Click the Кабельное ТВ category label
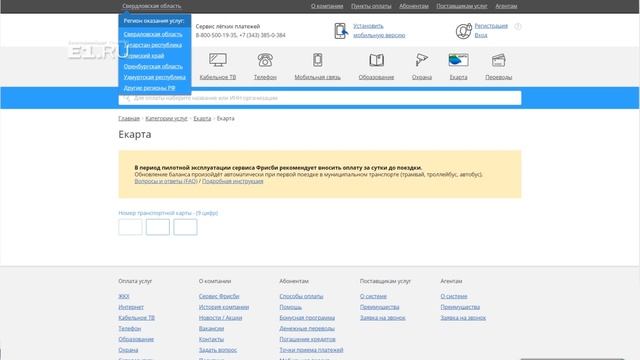Image resolution: width=640 pixels, height=360 pixels. pyautogui.click(x=218, y=77)
